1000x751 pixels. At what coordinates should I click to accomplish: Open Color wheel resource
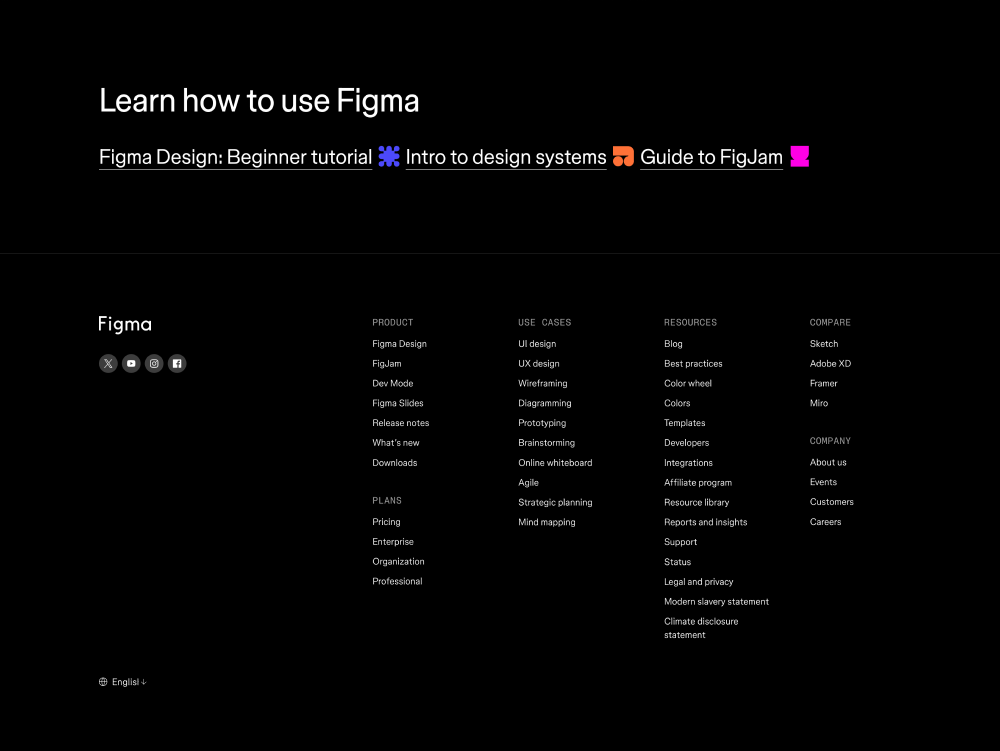pos(688,383)
